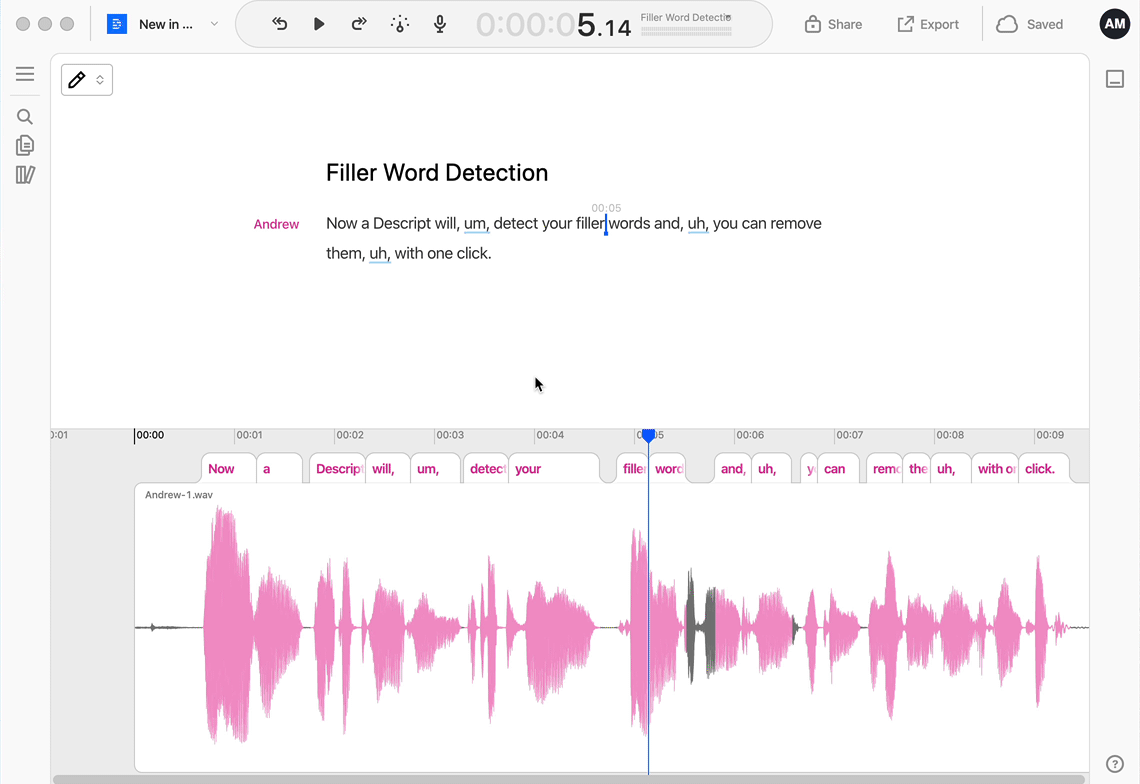Screen dimensions: 1140x784
Task: Open the AI effects icon in the toolbar
Action: tap(399, 23)
